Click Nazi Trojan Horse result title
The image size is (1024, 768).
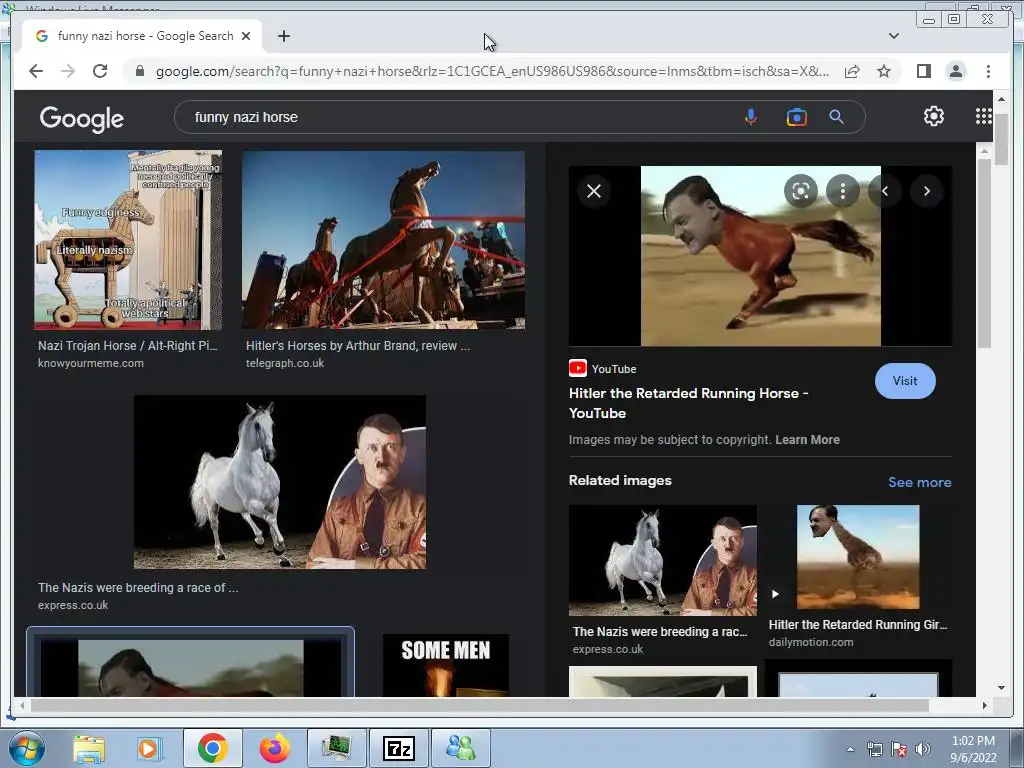point(127,345)
